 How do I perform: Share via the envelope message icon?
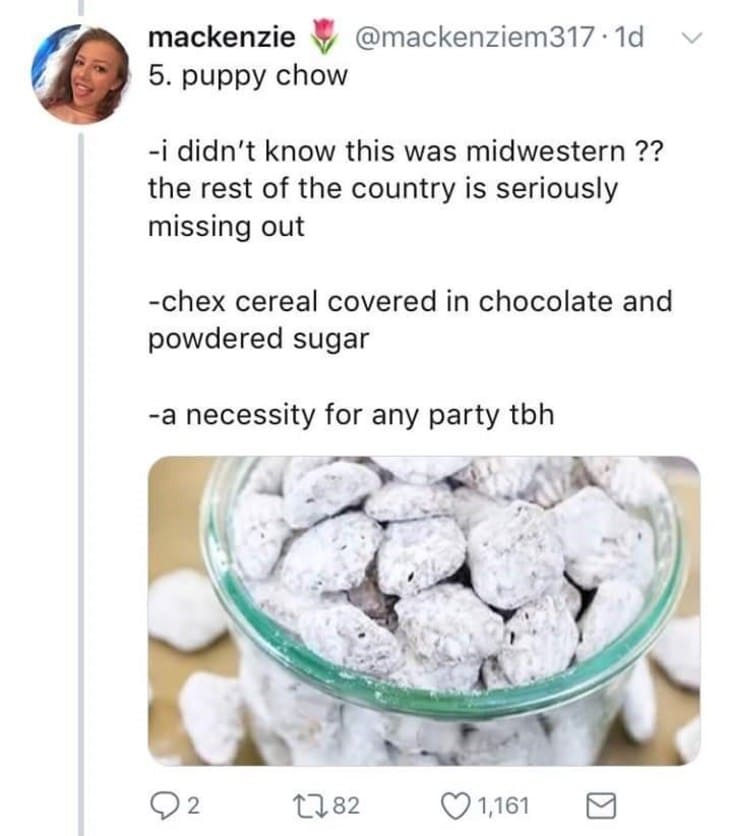(x=601, y=806)
